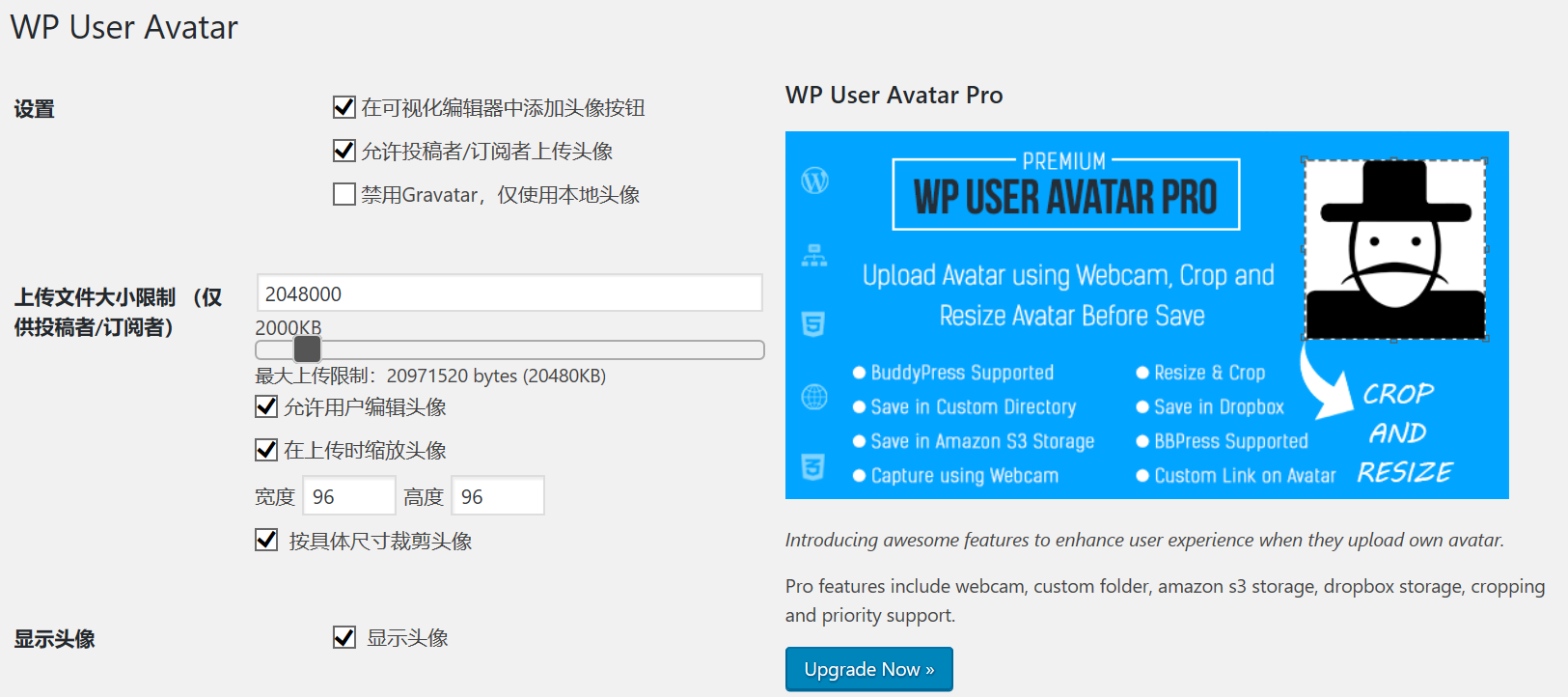This screenshot has height=697, width=1568.
Task: Click the 'Pro features include webcam' paragraph
Action: pyautogui.click(x=1165, y=600)
